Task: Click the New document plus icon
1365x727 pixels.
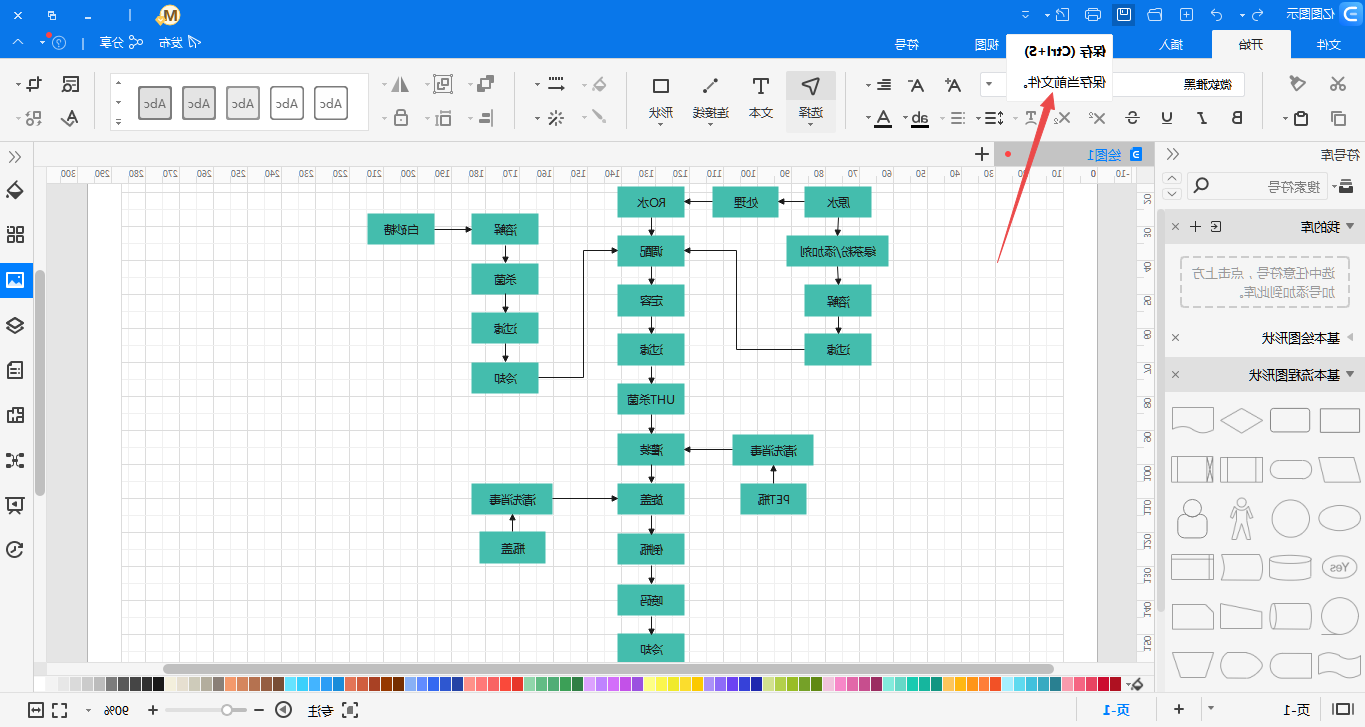Action: [x=1186, y=14]
